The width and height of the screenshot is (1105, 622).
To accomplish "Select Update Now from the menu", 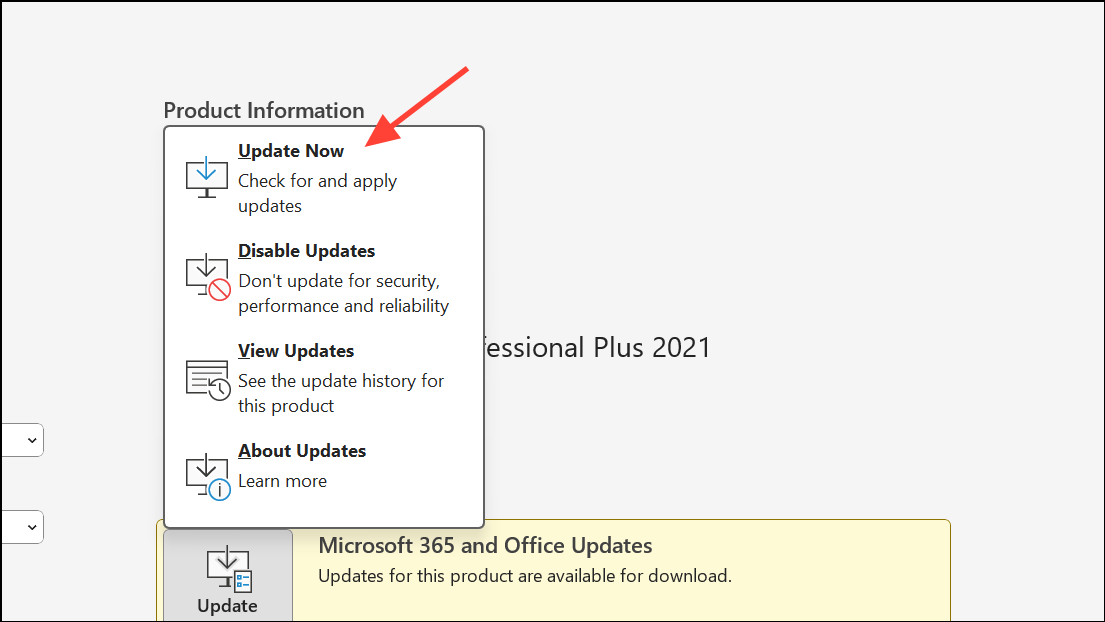I will tap(291, 151).
